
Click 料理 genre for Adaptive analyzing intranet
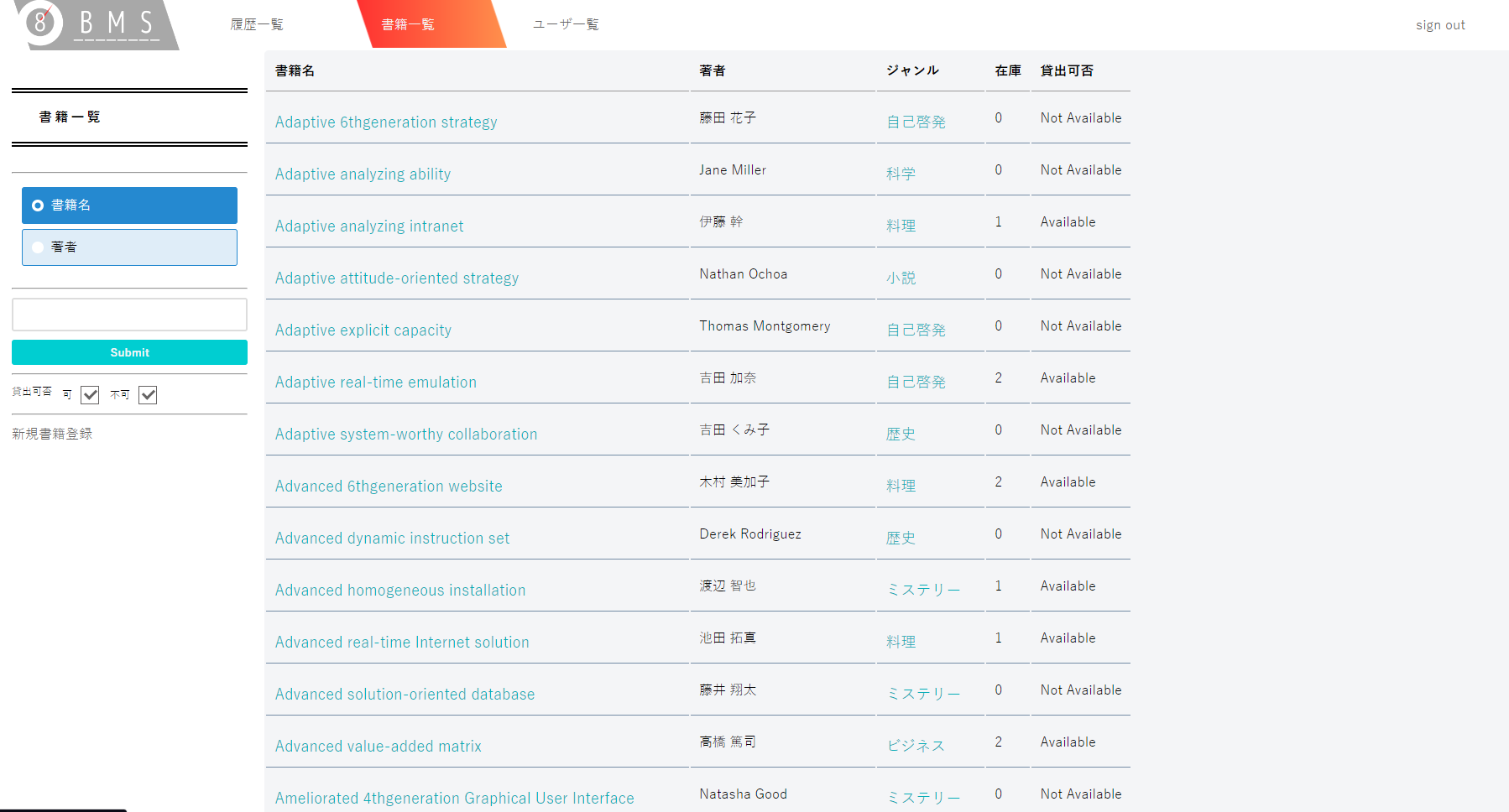pyautogui.click(x=901, y=226)
